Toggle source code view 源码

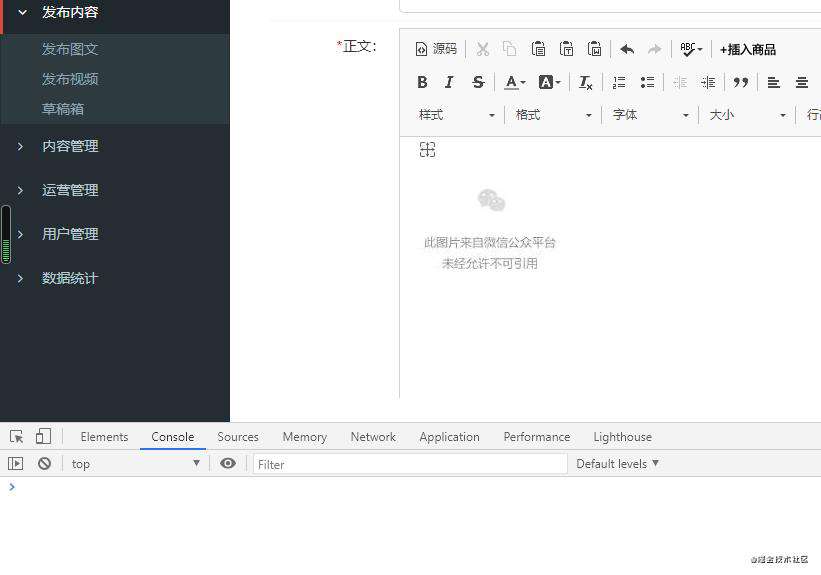[436, 49]
